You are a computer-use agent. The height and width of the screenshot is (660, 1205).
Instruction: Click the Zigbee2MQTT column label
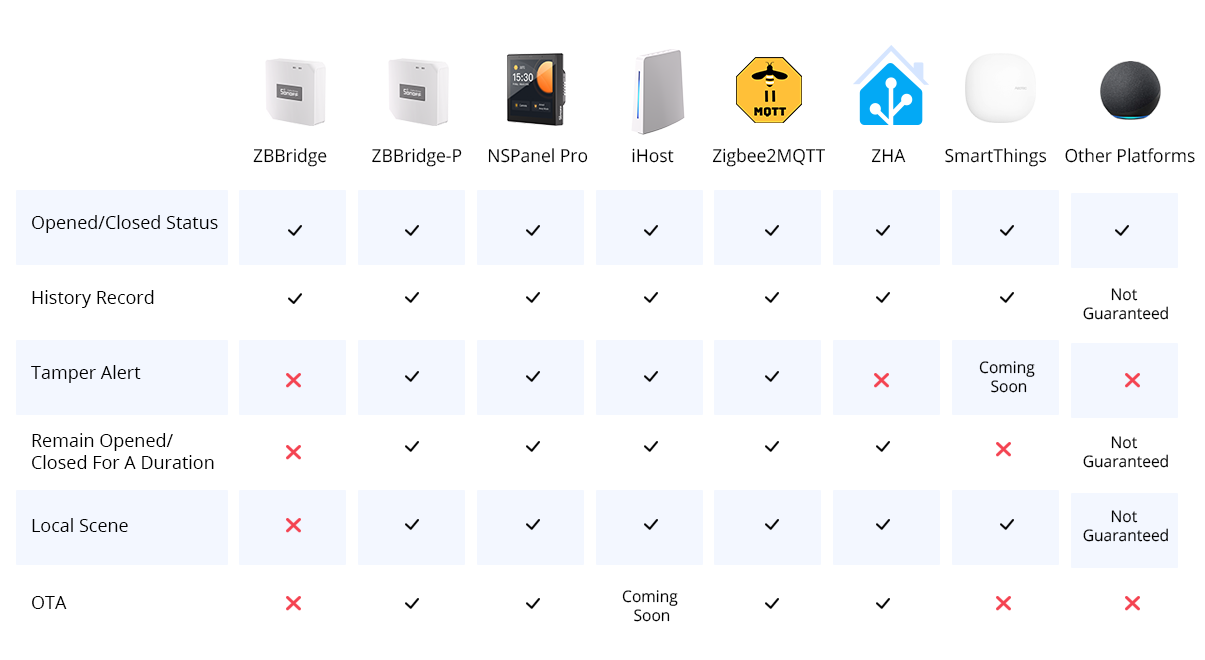pyautogui.click(x=768, y=156)
